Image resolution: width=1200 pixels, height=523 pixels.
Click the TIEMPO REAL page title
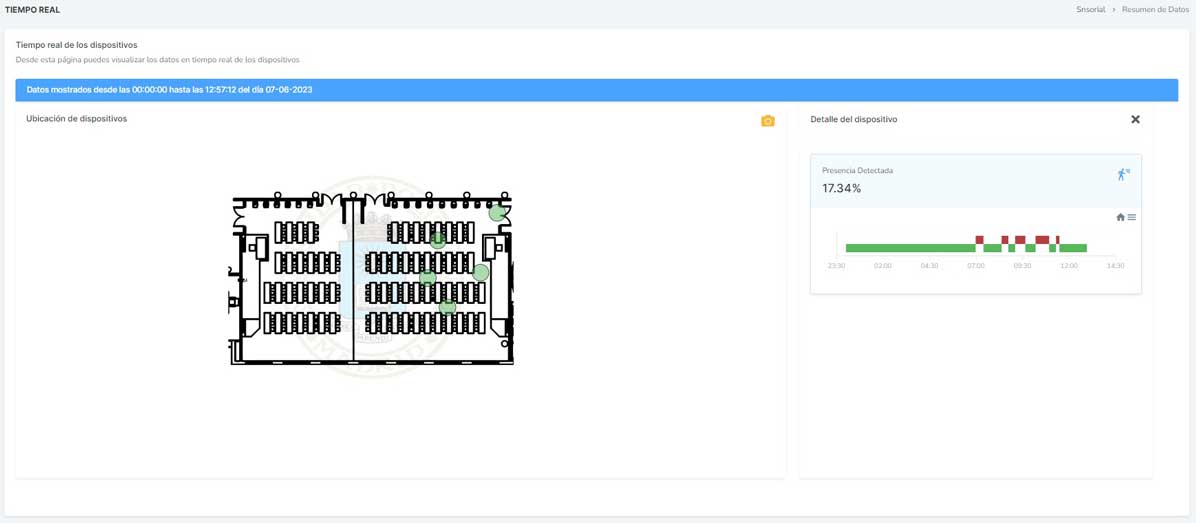click(x=32, y=10)
